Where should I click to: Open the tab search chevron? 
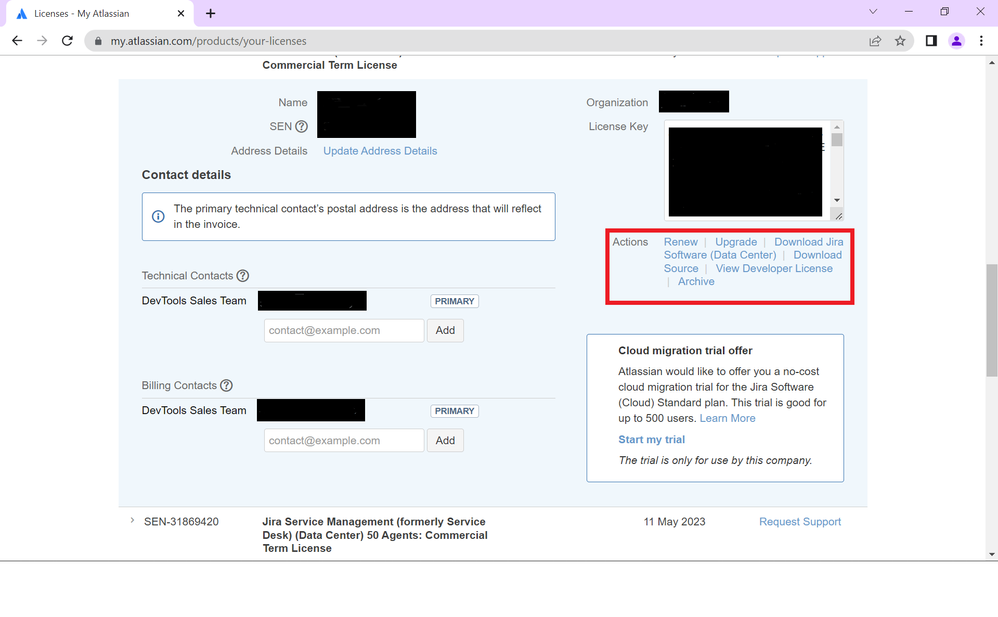[x=873, y=11]
